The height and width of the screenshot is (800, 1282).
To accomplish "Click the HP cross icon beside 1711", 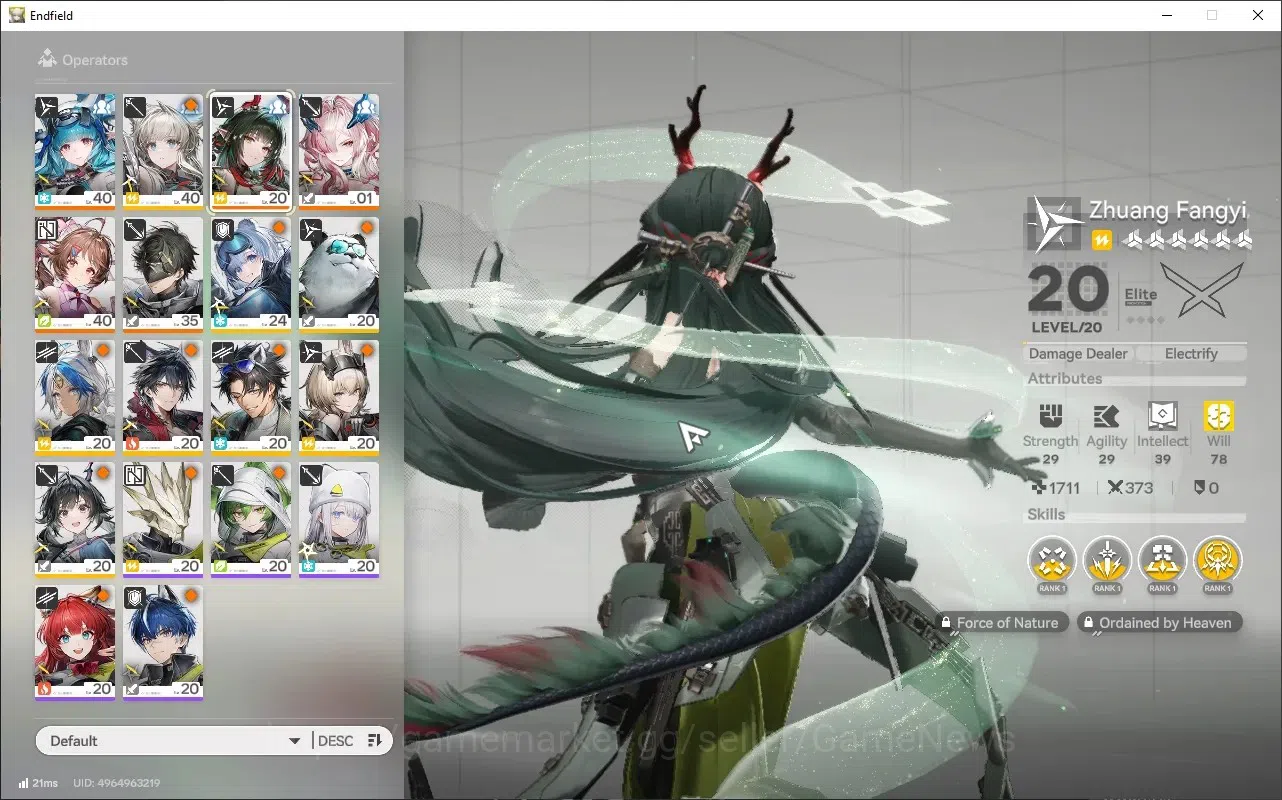I will click(x=1039, y=488).
